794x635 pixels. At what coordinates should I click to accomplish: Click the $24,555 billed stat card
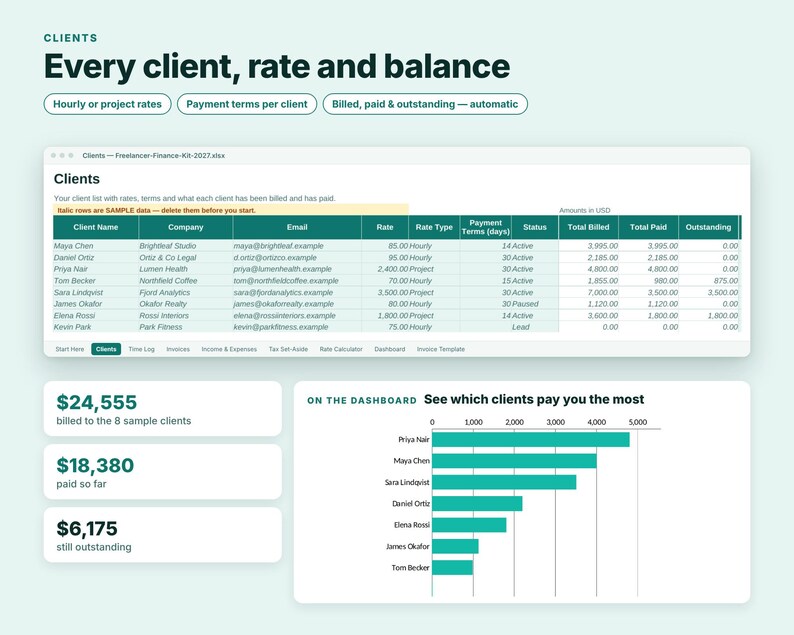[x=163, y=409]
